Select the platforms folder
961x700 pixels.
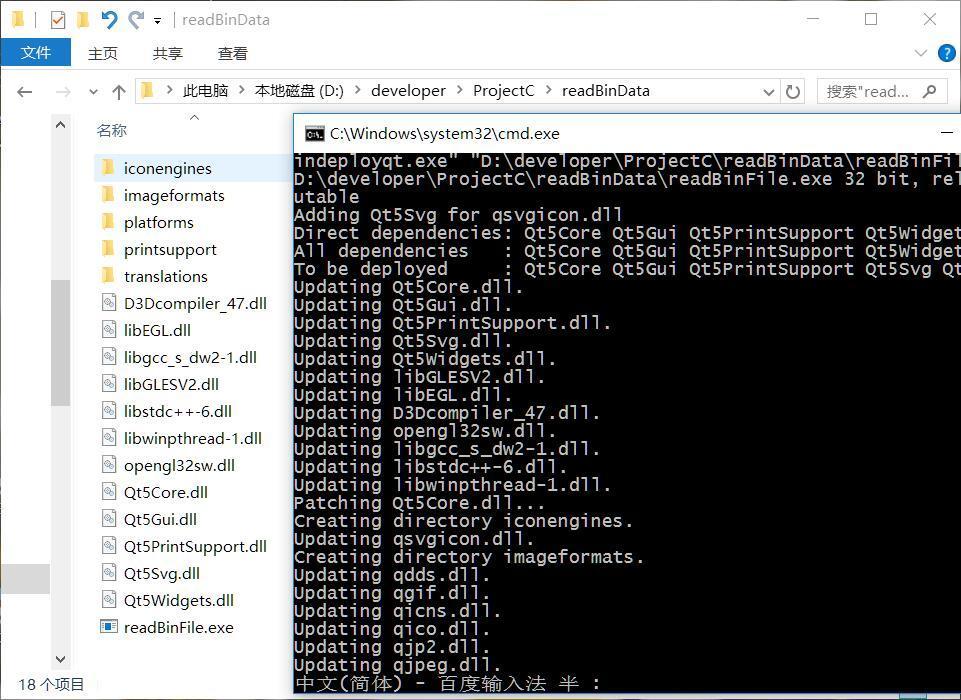coord(158,222)
